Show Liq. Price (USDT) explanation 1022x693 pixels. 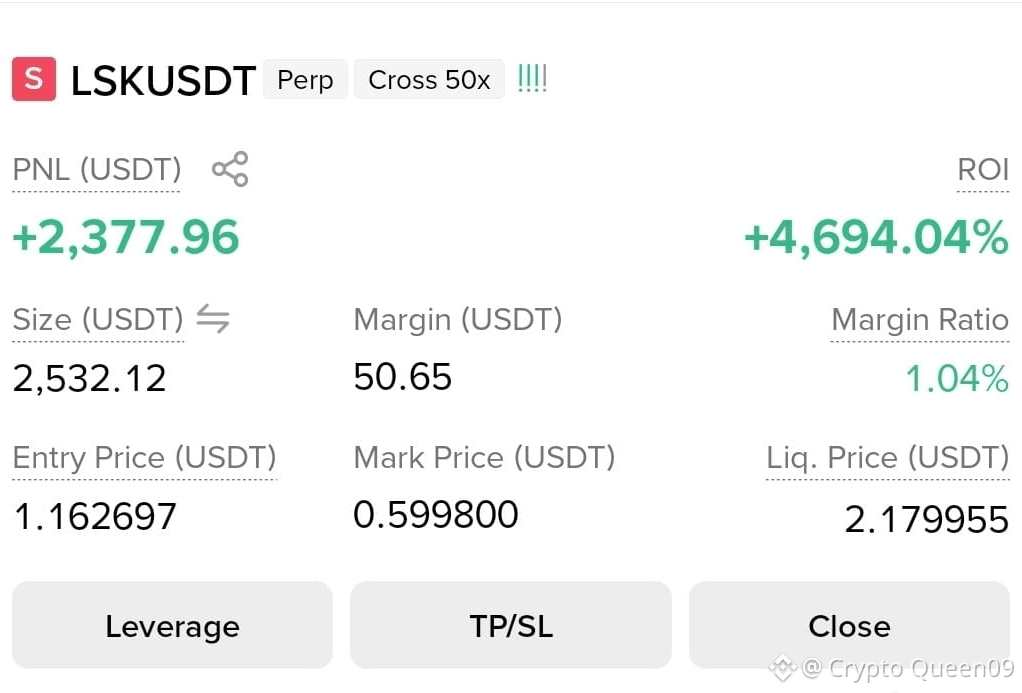888,457
